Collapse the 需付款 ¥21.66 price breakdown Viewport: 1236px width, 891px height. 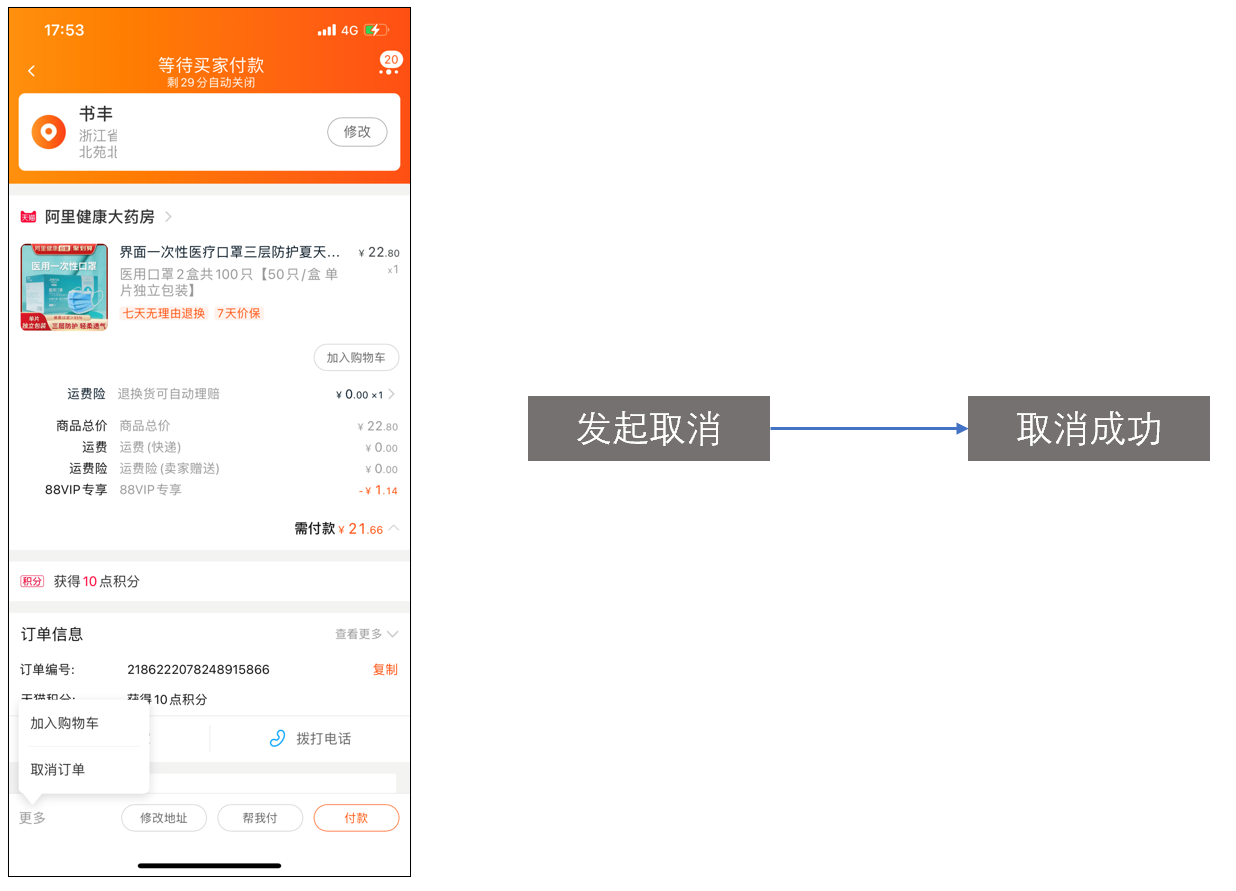pyautogui.click(x=394, y=529)
